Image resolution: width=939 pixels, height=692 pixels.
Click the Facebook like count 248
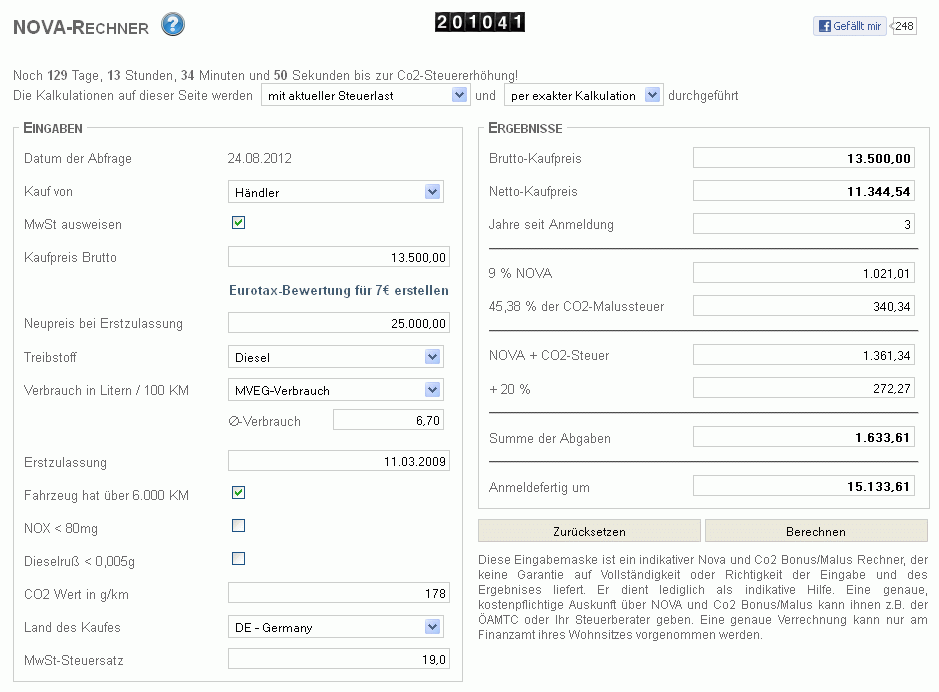[904, 26]
